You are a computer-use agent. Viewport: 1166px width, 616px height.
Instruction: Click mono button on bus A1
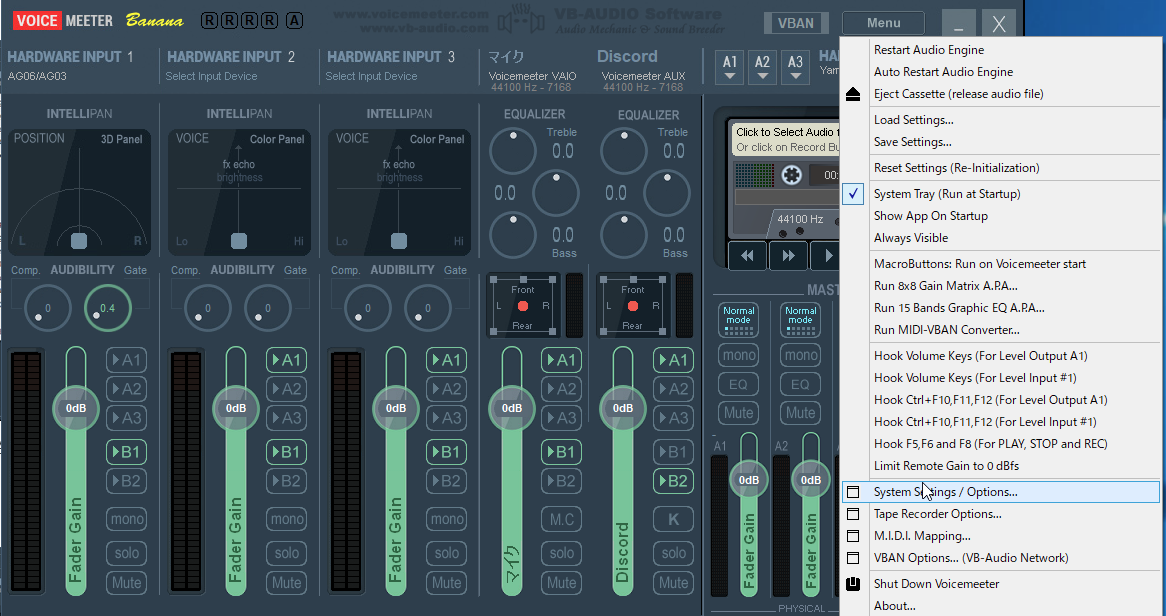click(x=738, y=355)
